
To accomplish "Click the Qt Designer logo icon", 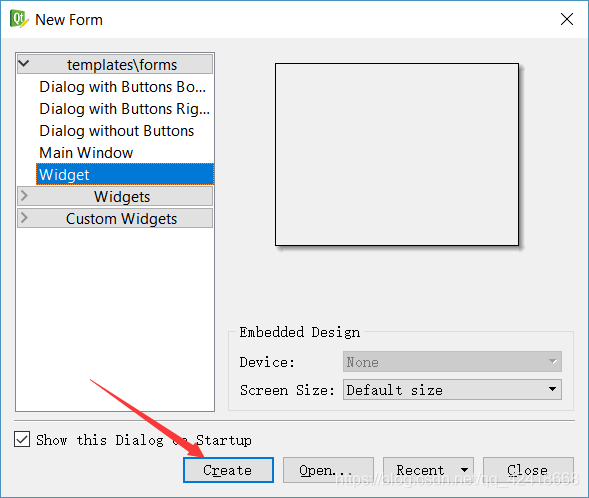I will (x=19, y=19).
